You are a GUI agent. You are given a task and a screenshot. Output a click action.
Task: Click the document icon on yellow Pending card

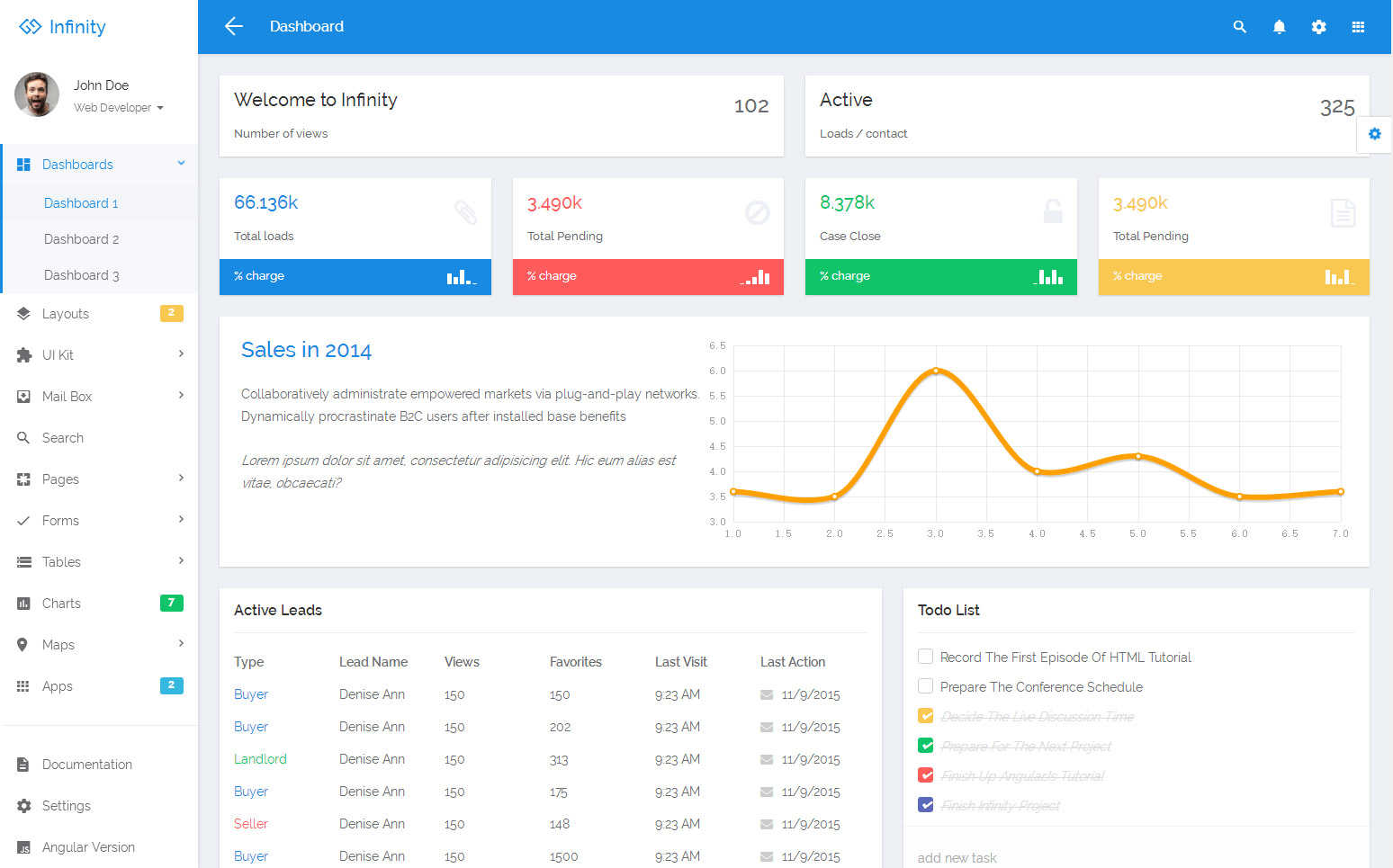(x=1343, y=212)
